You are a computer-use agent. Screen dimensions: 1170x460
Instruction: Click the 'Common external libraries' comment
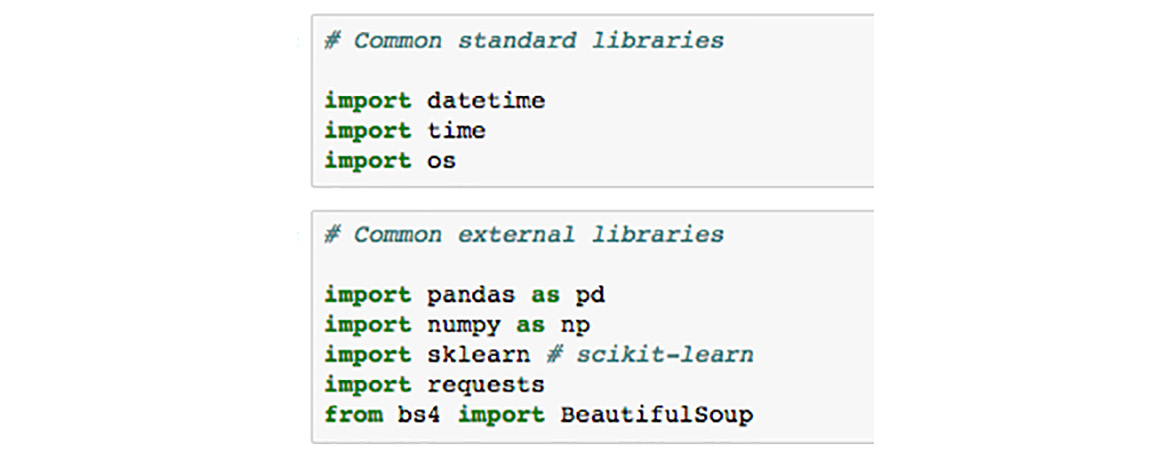[524, 235]
